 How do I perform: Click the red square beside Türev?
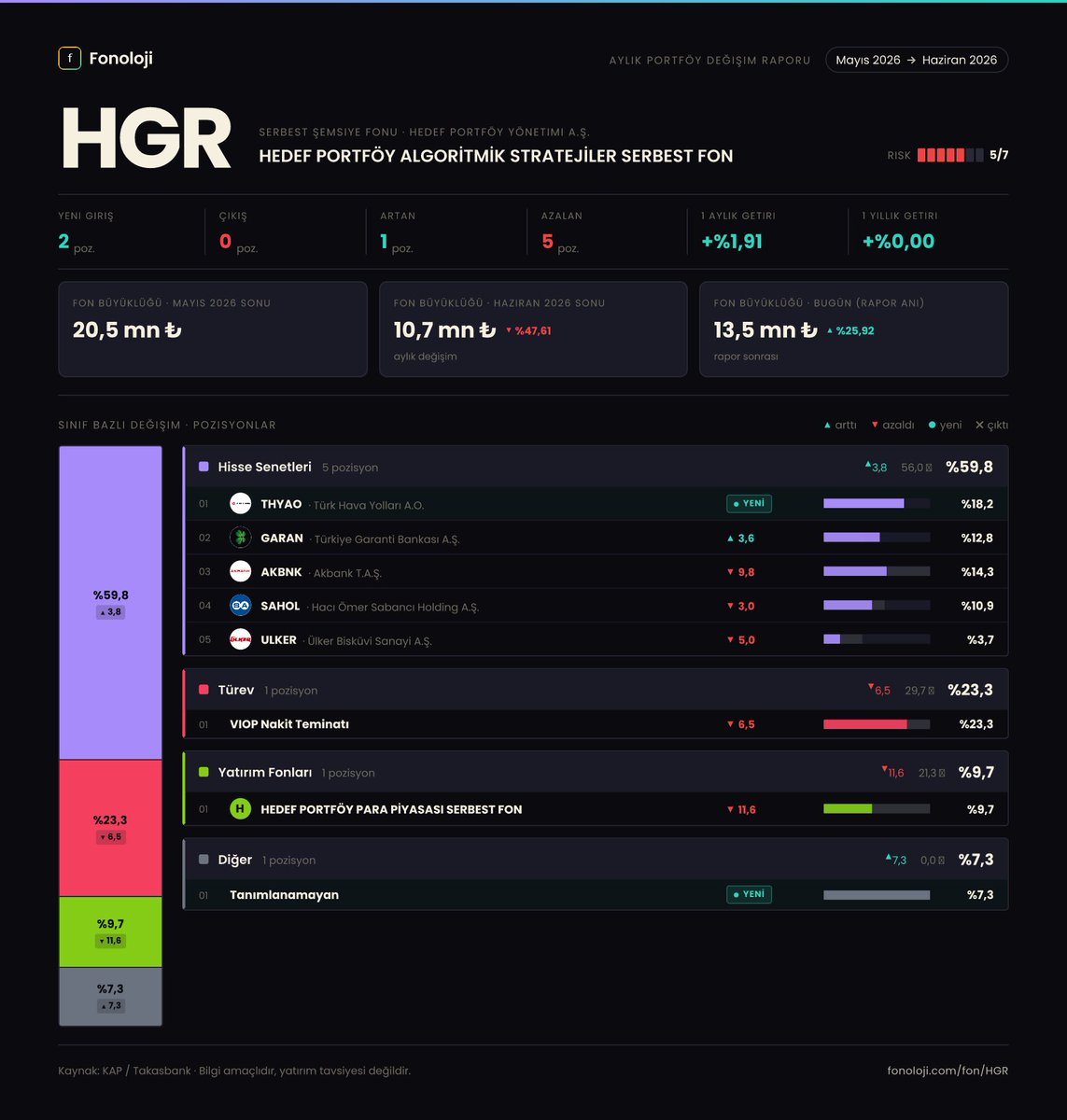click(x=204, y=690)
